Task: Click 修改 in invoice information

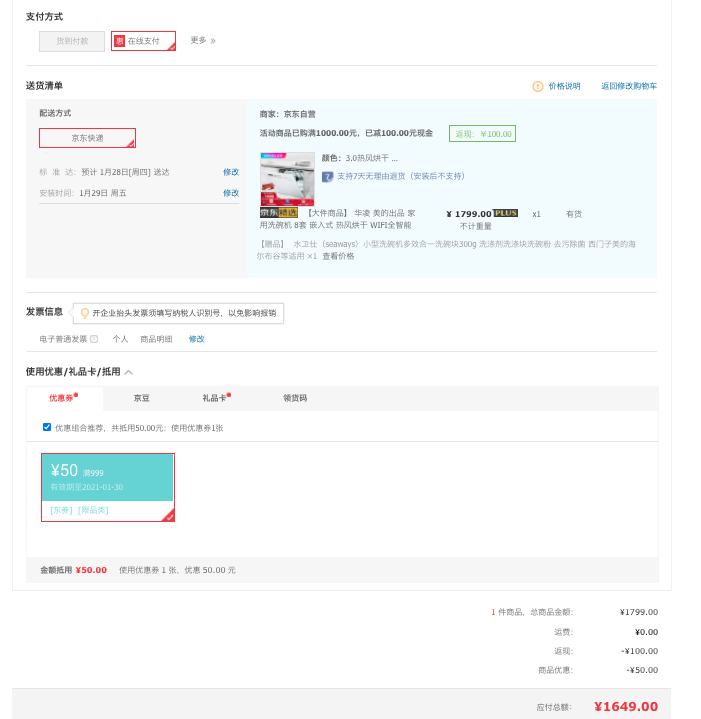Action: pyautogui.click(x=196, y=339)
